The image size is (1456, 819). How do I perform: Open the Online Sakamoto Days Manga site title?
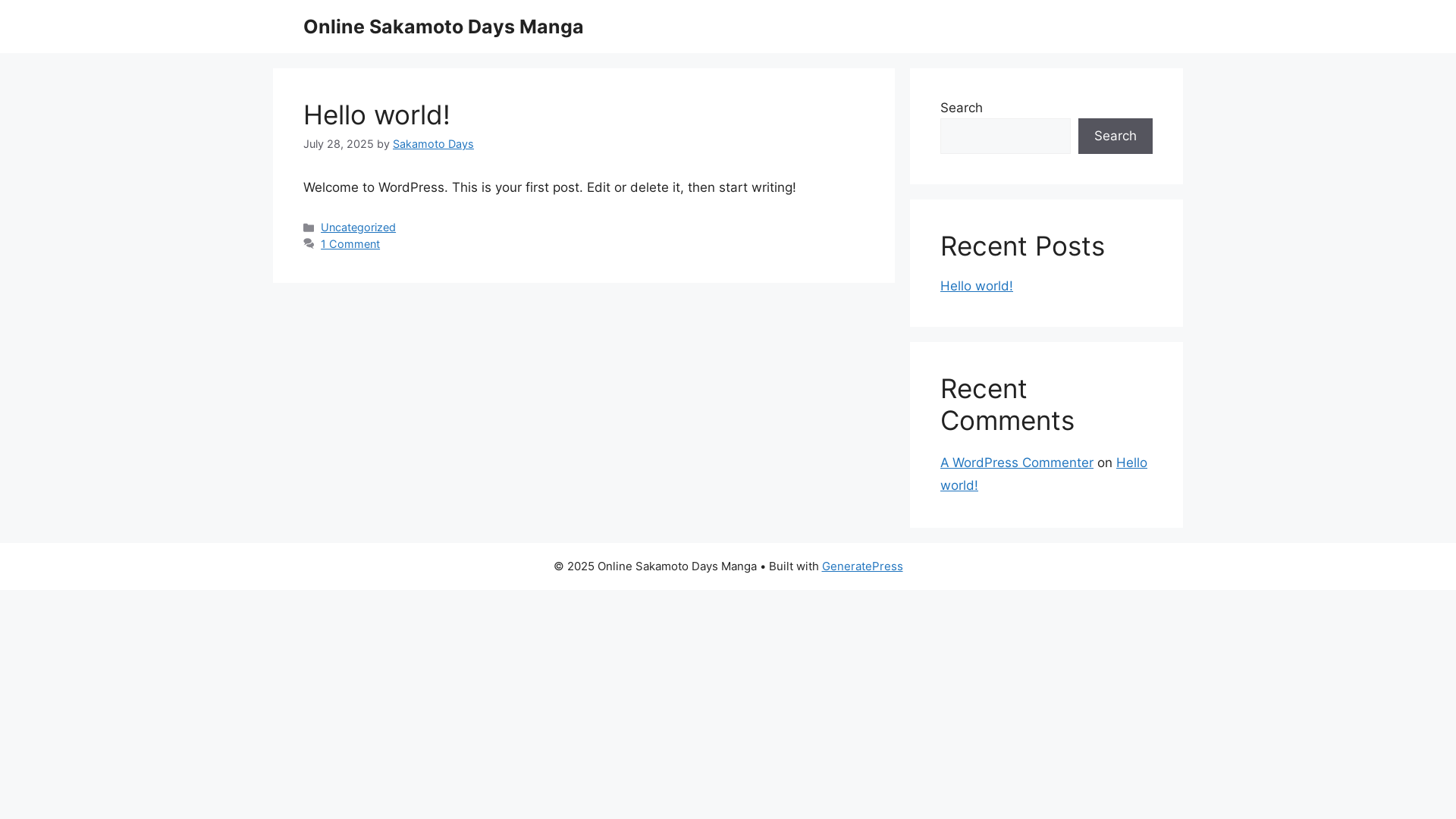click(x=443, y=27)
